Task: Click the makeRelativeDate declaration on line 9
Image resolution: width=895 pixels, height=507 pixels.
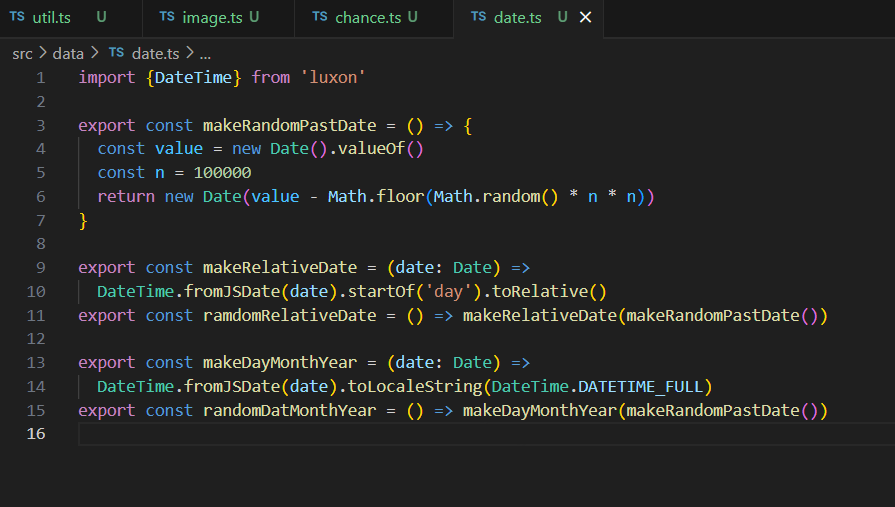Action: (x=280, y=267)
